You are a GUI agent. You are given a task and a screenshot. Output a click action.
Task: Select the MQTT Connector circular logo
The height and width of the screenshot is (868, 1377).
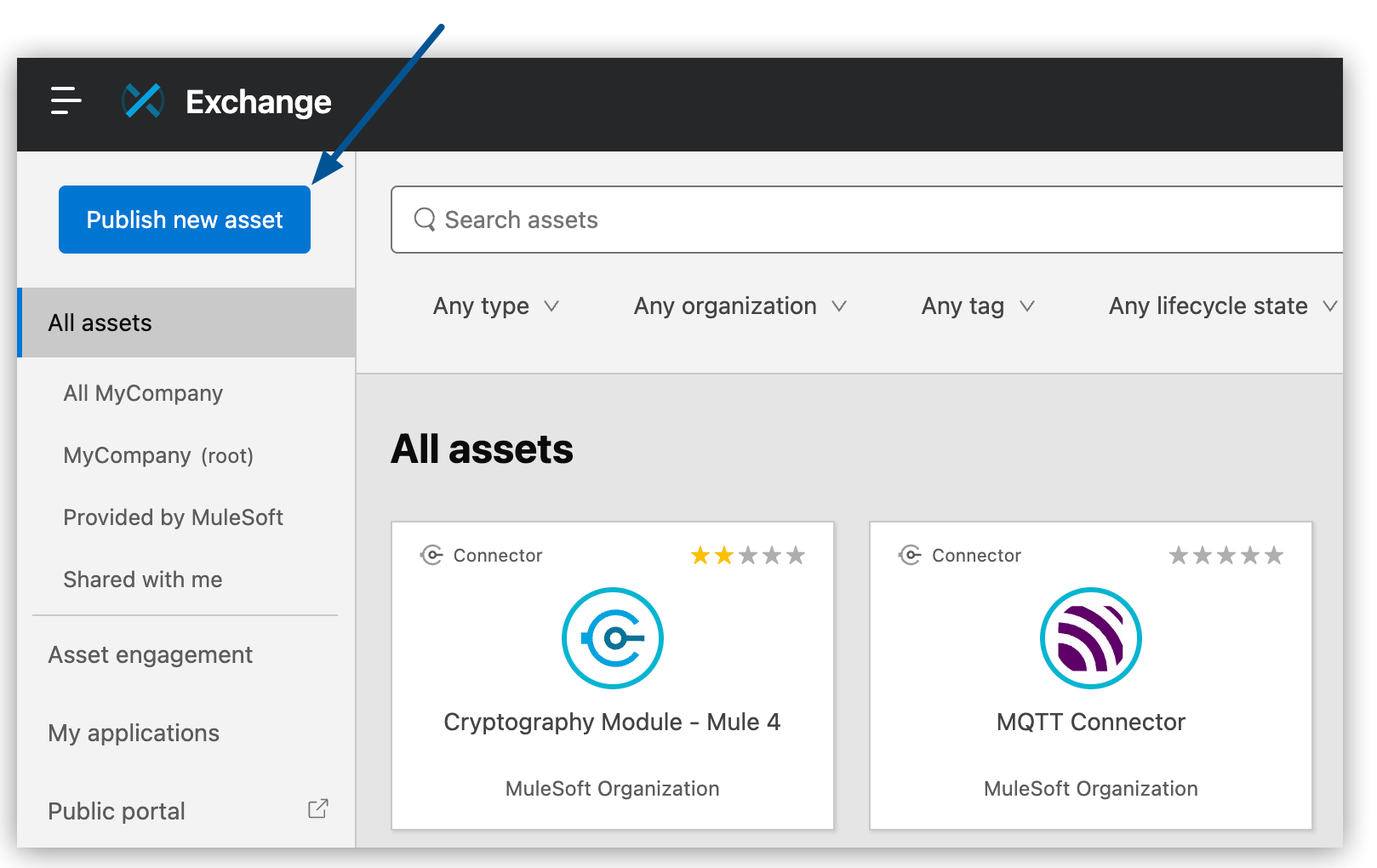(x=1090, y=638)
